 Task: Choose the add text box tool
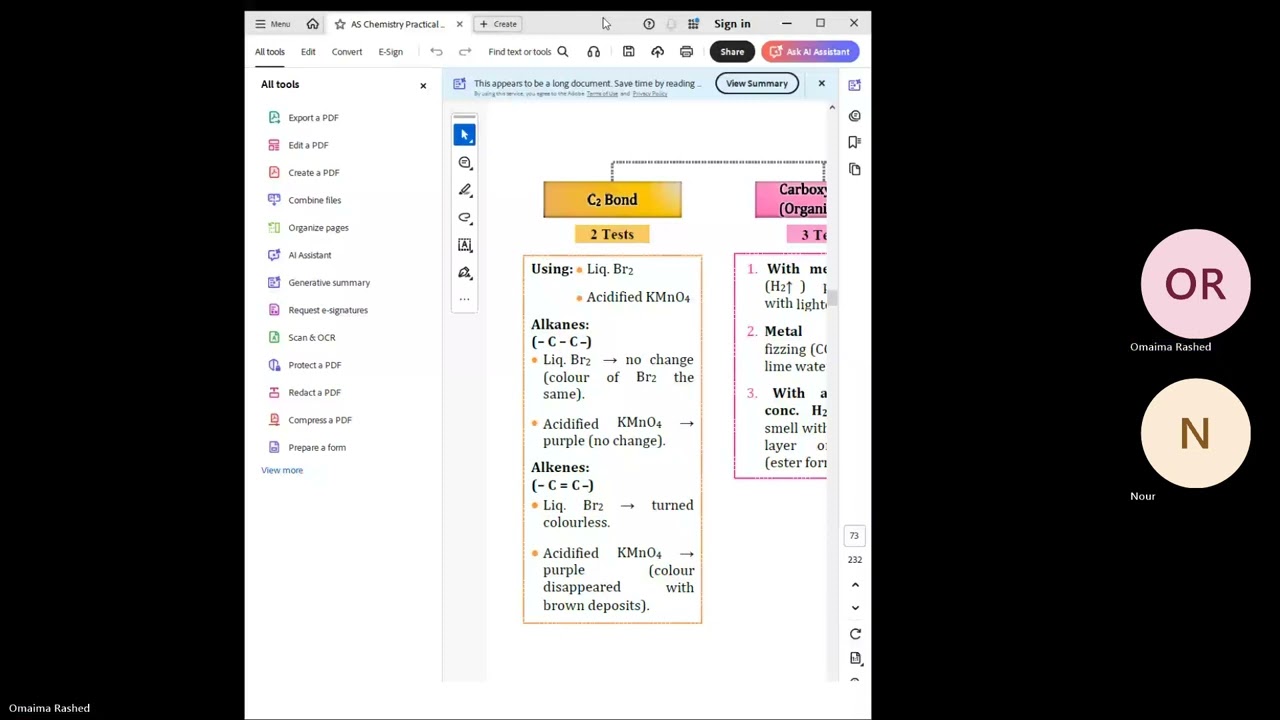[x=465, y=245]
